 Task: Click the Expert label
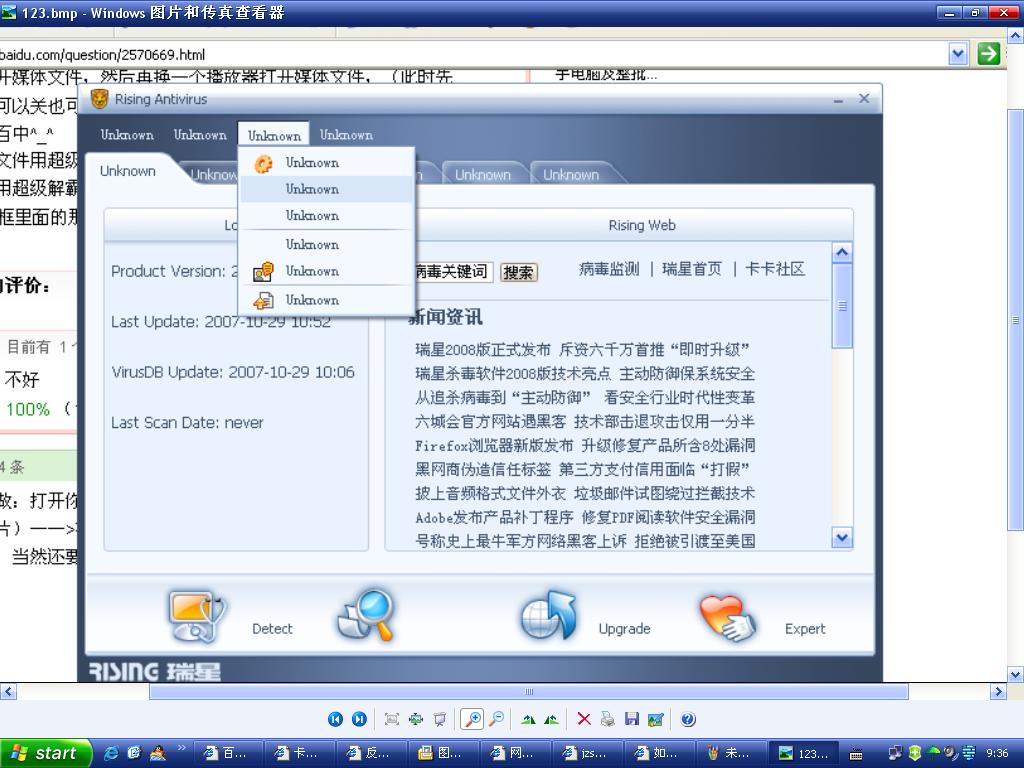click(x=805, y=629)
